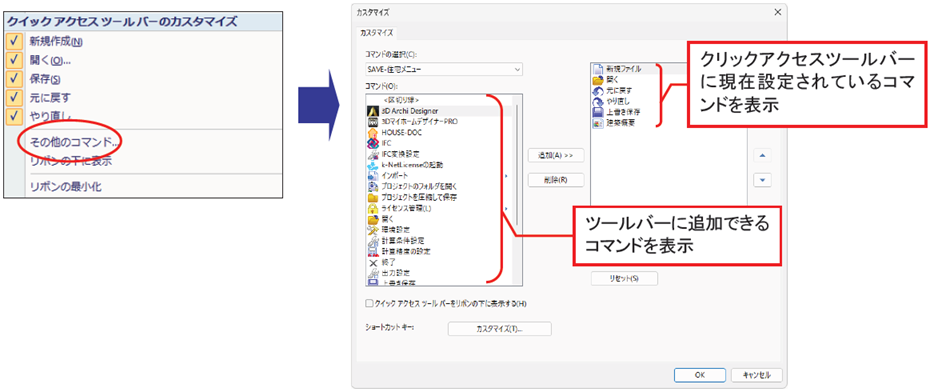Select 上書き保存 disk icon in toolbar list
The image size is (930, 392).
click(x=597, y=111)
